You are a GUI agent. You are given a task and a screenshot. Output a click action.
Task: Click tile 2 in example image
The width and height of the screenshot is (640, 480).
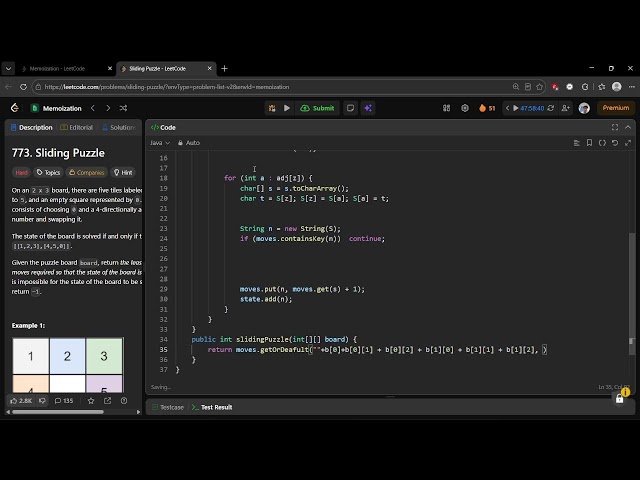(x=67, y=356)
